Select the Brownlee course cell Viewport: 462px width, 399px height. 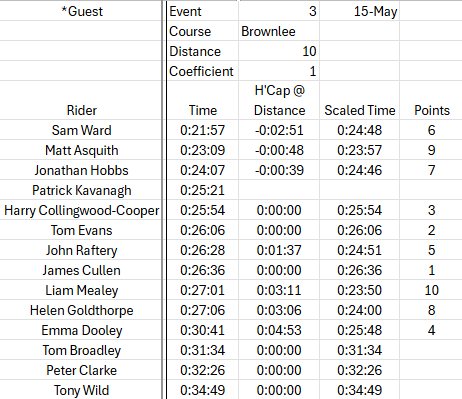pyautogui.click(x=279, y=31)
